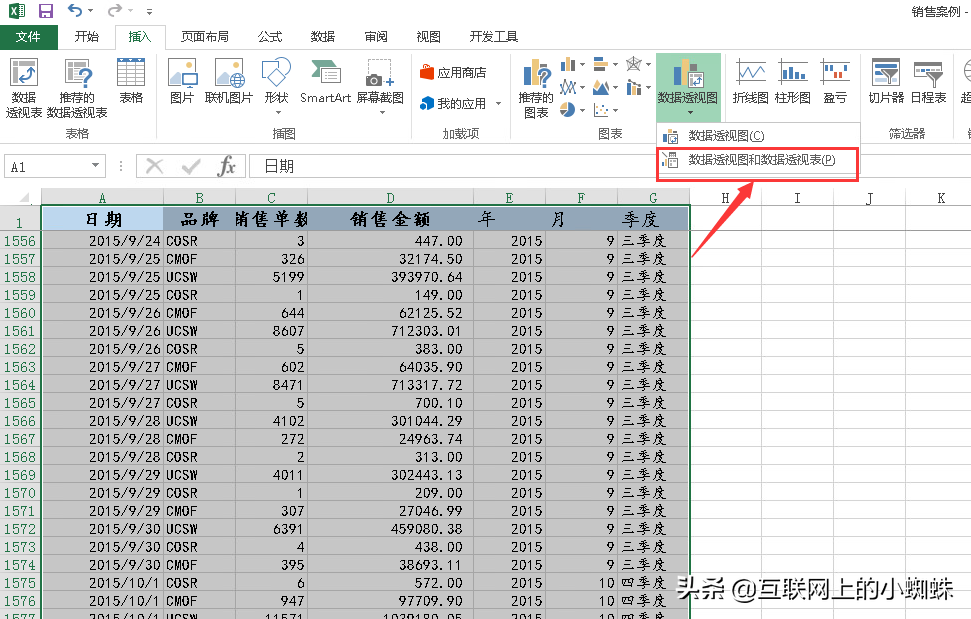
Task: Click header cell 销售金额
Action: tap(390, 219)
